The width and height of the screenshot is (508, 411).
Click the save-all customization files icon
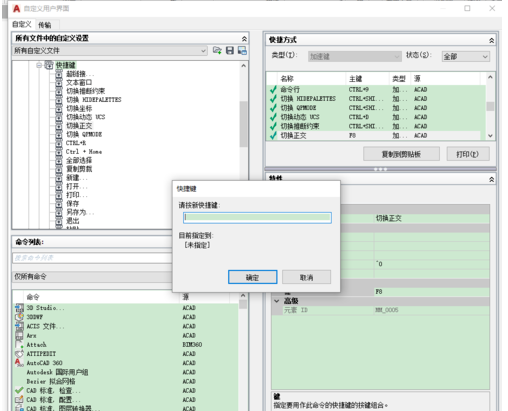point(242,50)
